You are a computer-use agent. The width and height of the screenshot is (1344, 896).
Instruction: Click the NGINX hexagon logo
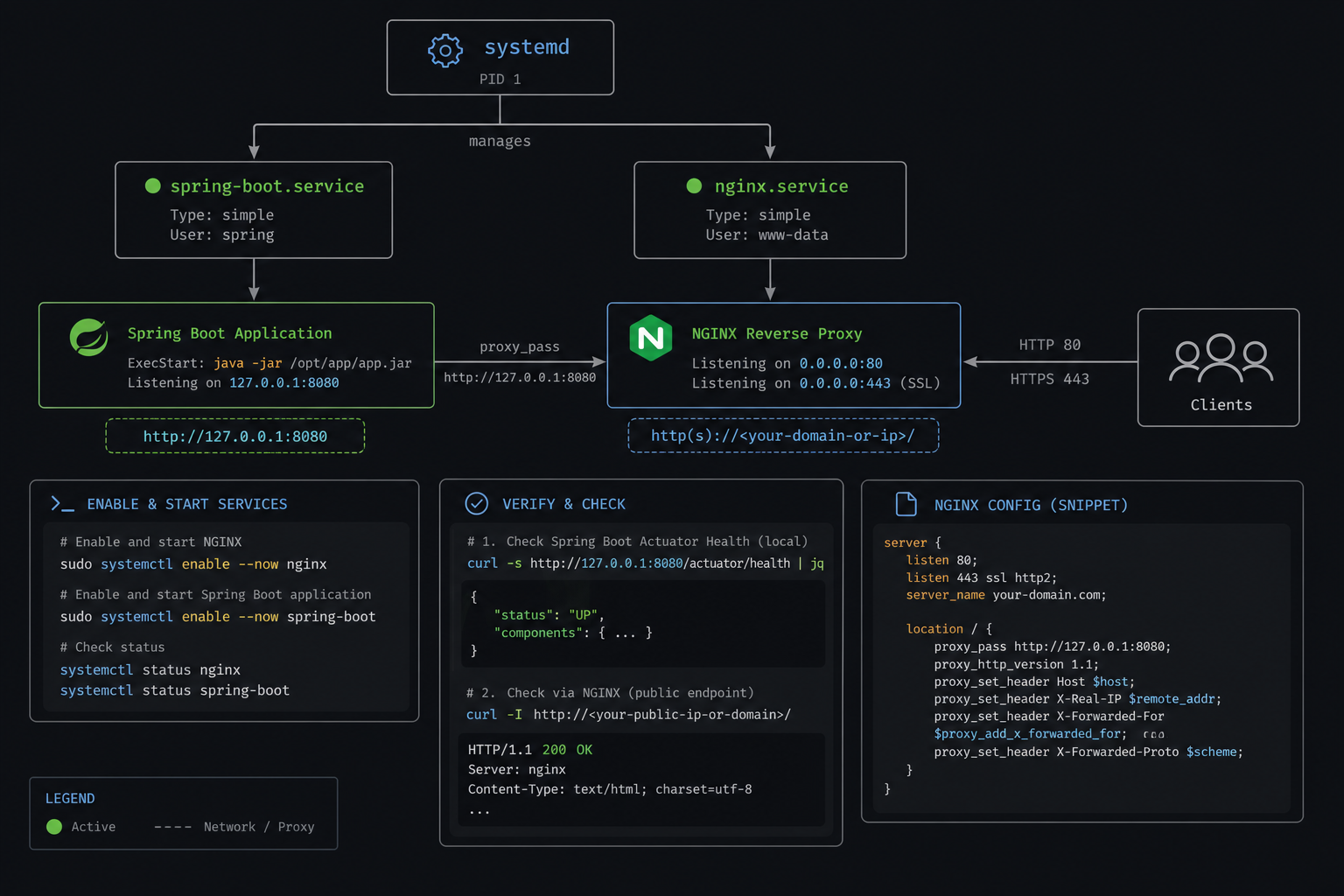coord(651,338)
